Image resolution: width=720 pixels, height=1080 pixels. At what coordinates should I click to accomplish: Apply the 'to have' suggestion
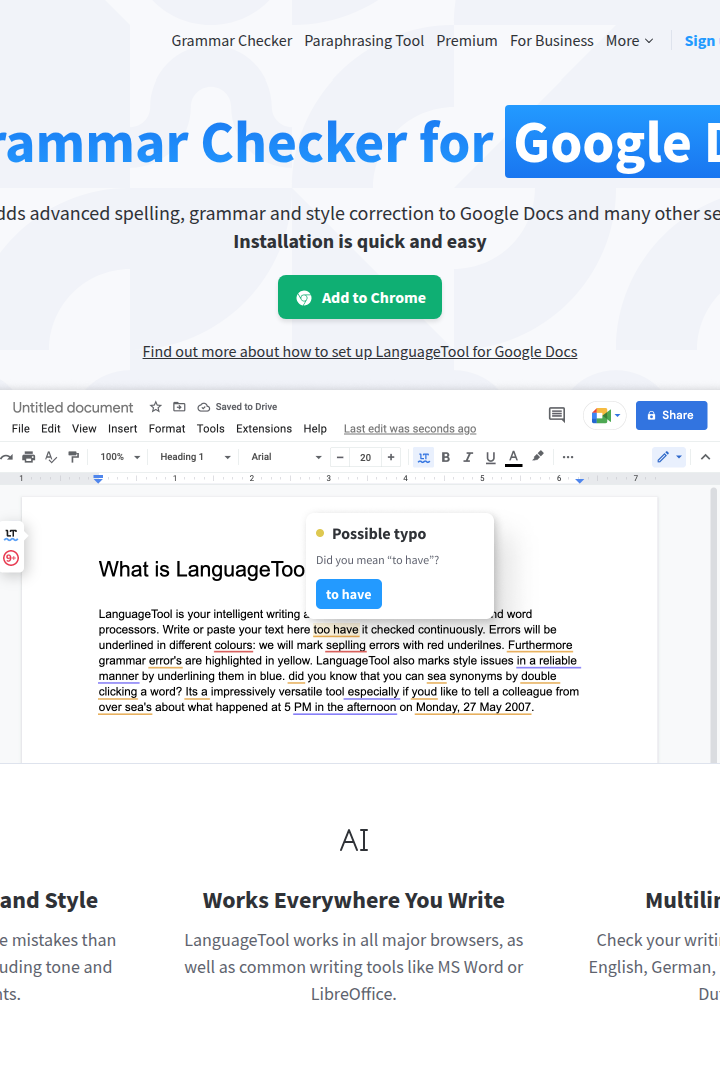click(349, 594)
